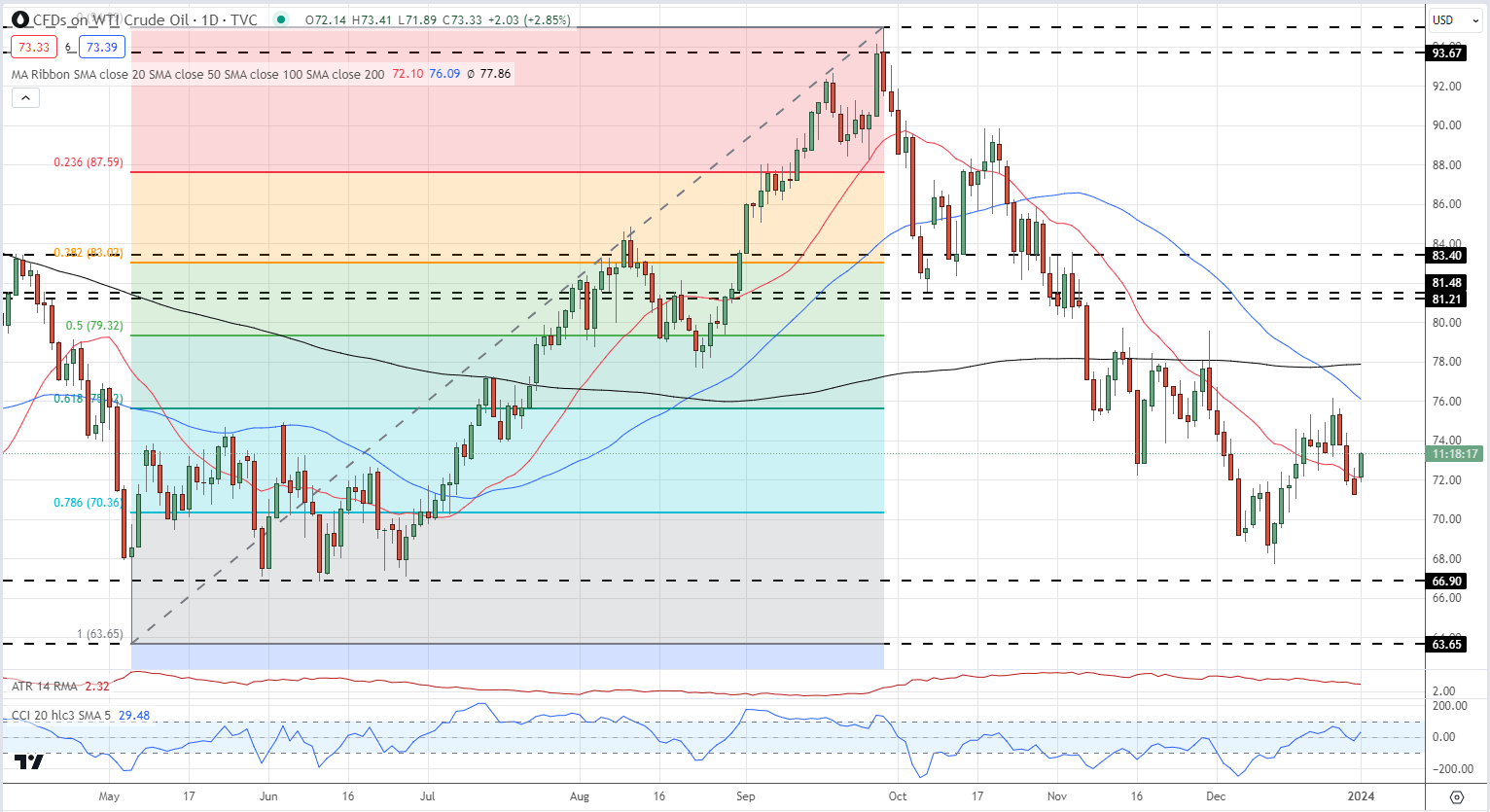
Task: Click the open value O72.14
Action: pos(326,19)
